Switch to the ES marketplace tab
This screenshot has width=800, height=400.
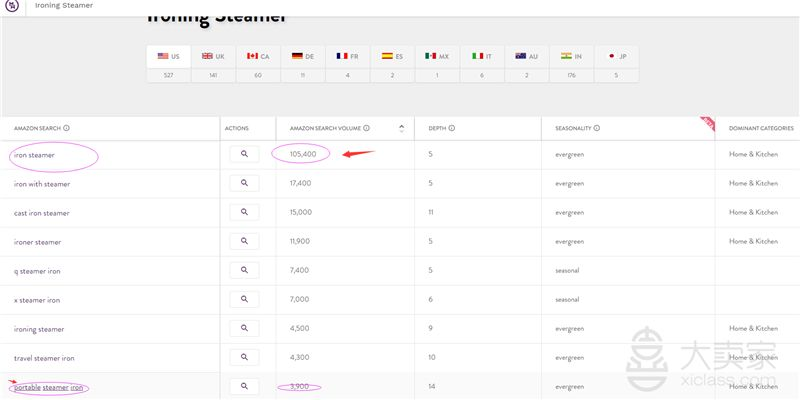point(392,57)
